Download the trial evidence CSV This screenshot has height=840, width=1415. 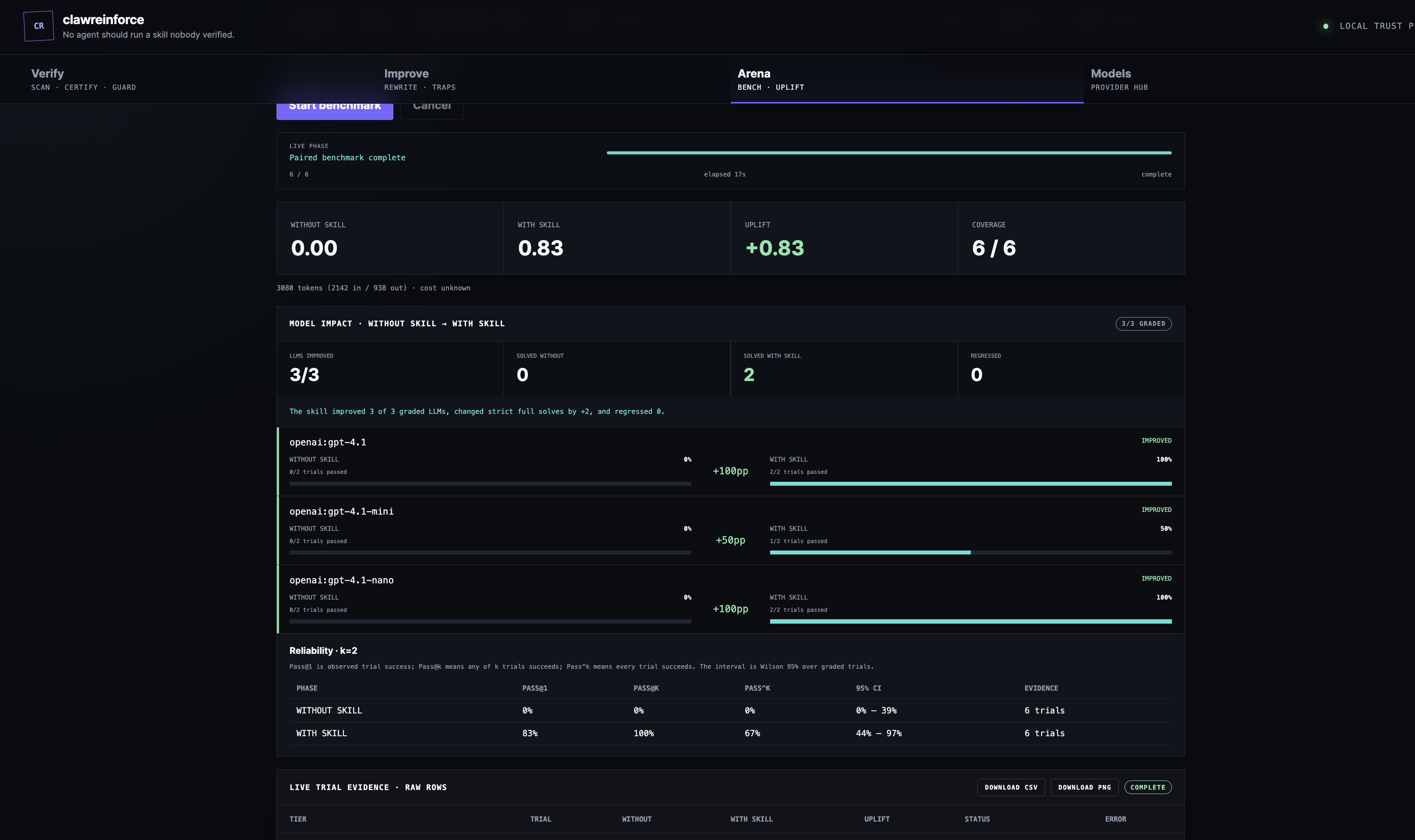(x=1011, y=787)
